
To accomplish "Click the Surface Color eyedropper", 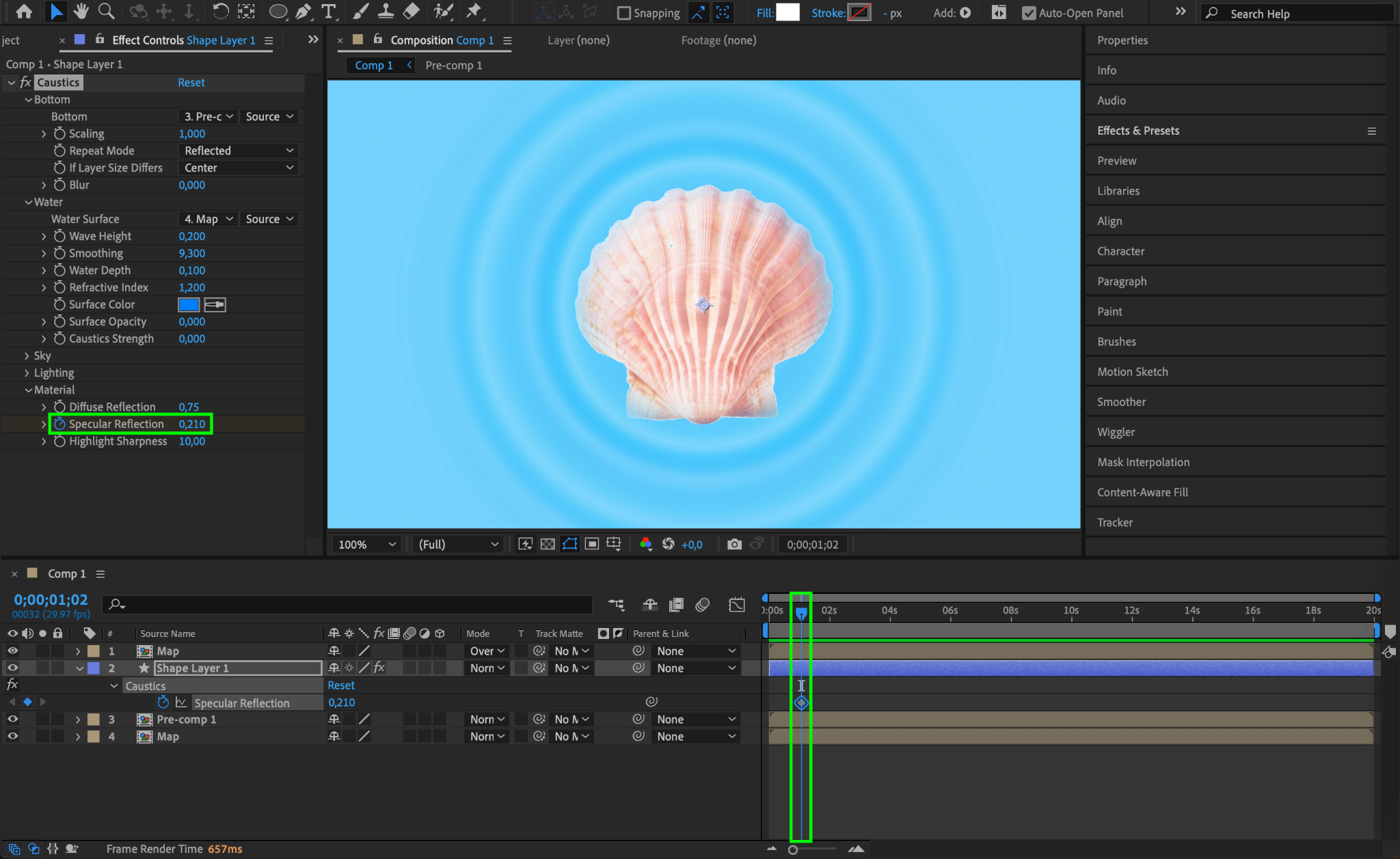I will click(x=215, y=305).
